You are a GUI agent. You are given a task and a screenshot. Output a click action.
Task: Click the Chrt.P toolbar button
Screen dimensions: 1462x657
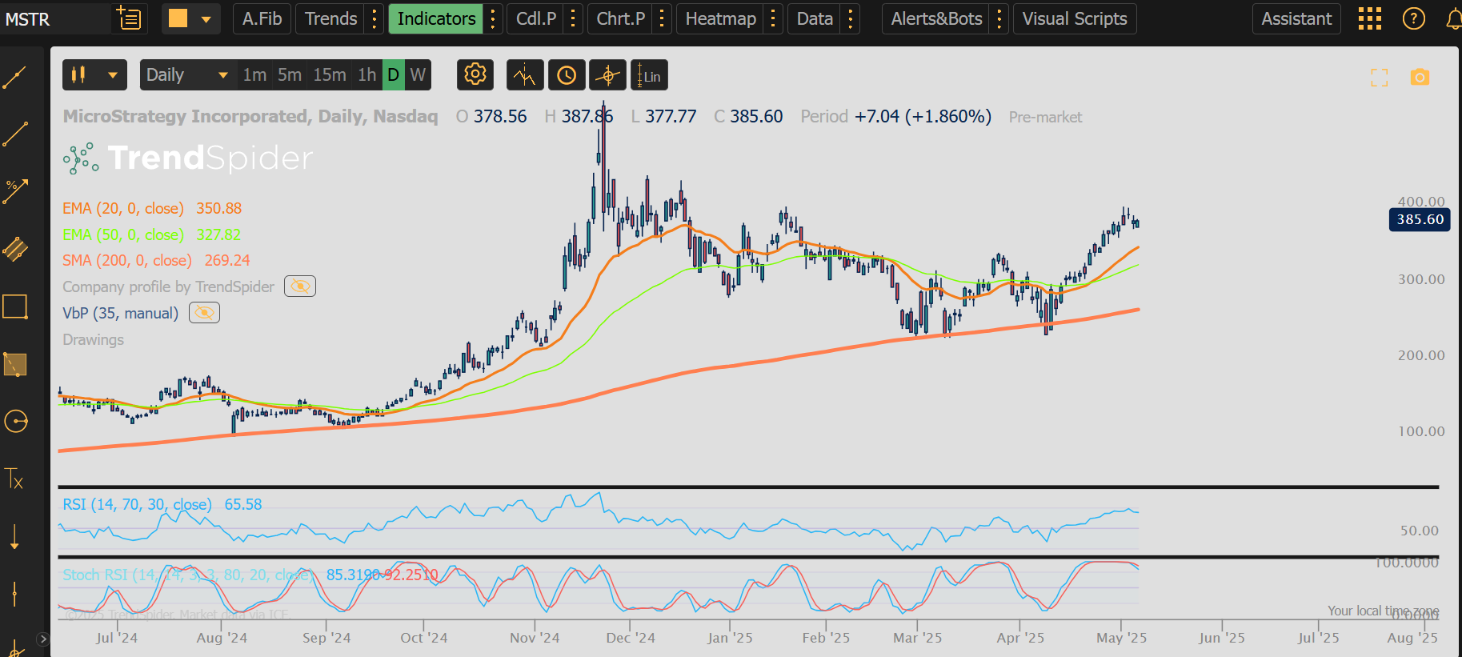tap(621, 18)
